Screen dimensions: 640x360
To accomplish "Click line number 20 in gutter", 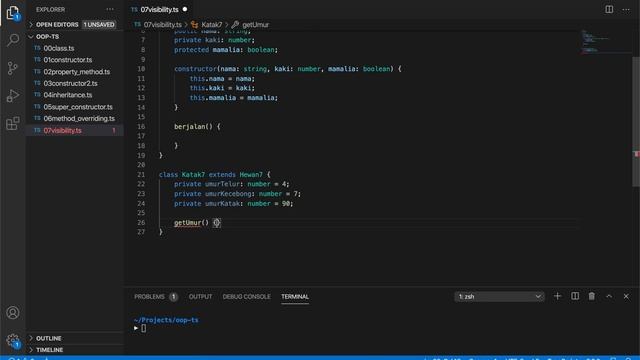I will tap(141, 165).
